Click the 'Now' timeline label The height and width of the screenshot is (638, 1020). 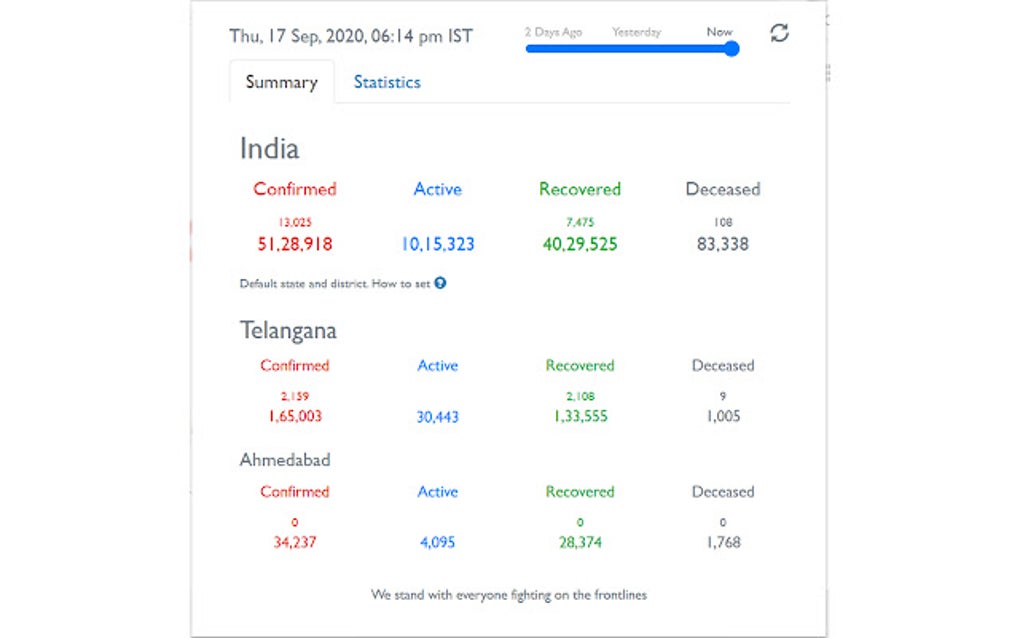[x=719, y=31]
